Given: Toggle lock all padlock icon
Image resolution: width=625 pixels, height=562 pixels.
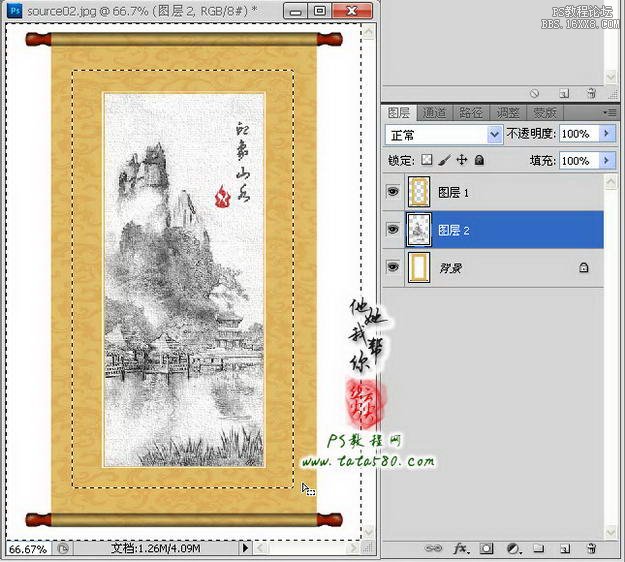Looking at the screenshot, I should pyautogui.click(x=480, y=160).
